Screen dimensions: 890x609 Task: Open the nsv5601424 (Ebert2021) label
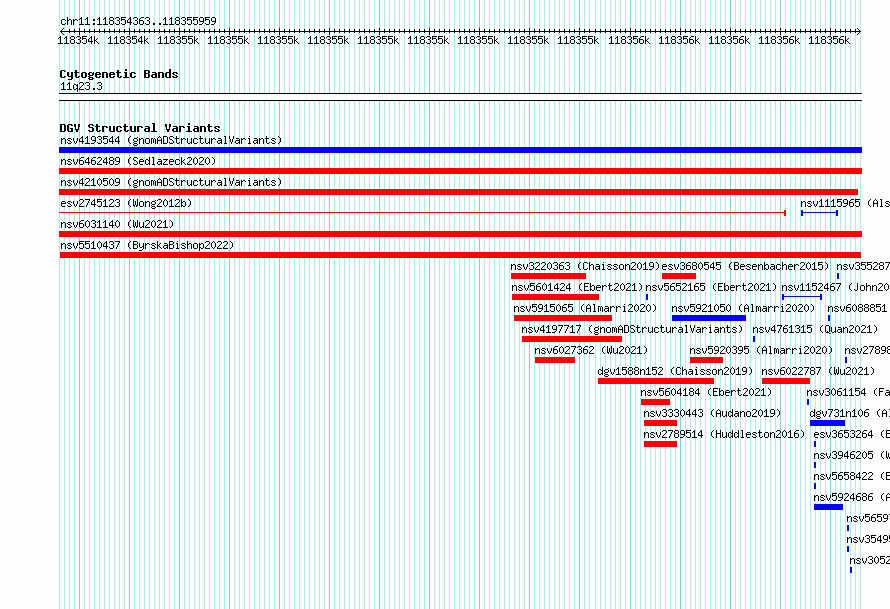577,287
